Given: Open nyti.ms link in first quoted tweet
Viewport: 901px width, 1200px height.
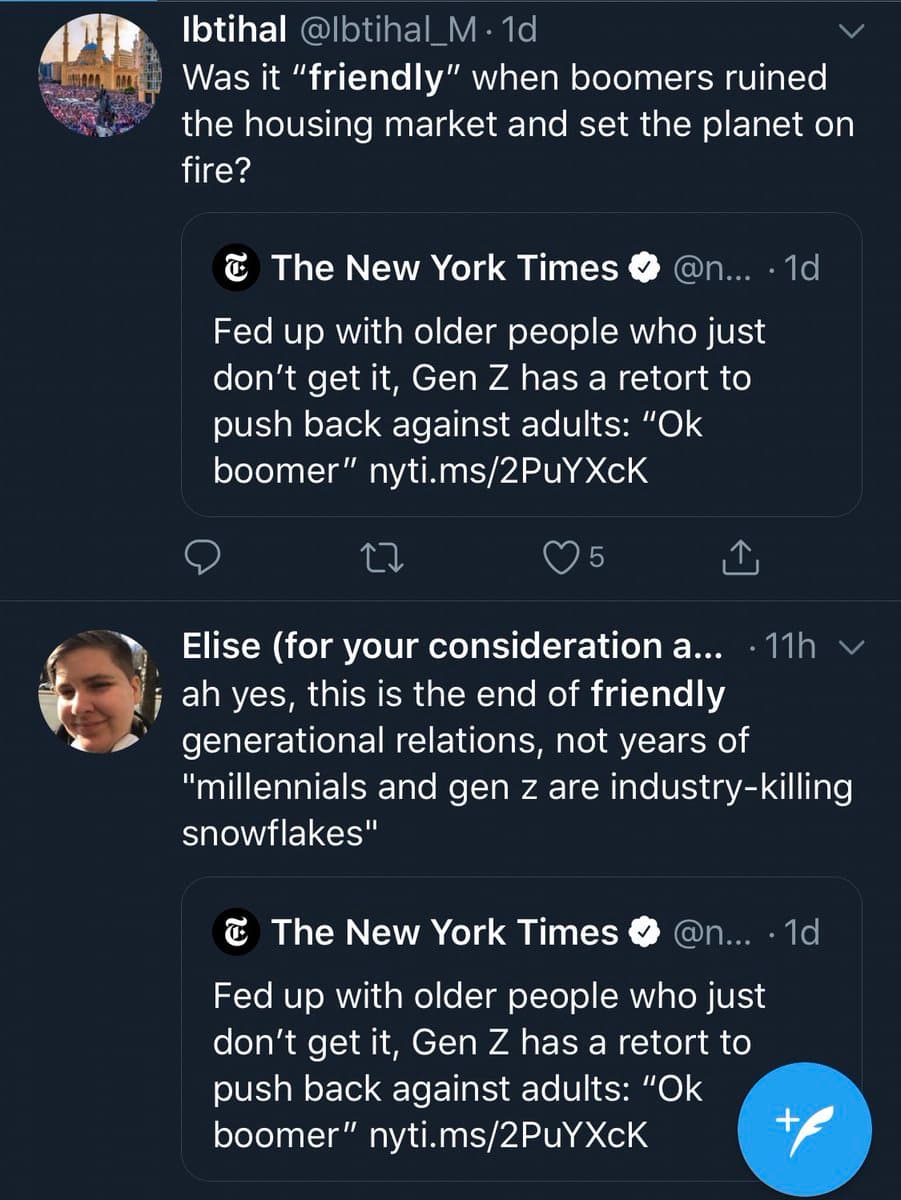Looking at the screenshot, I should 508,471.
